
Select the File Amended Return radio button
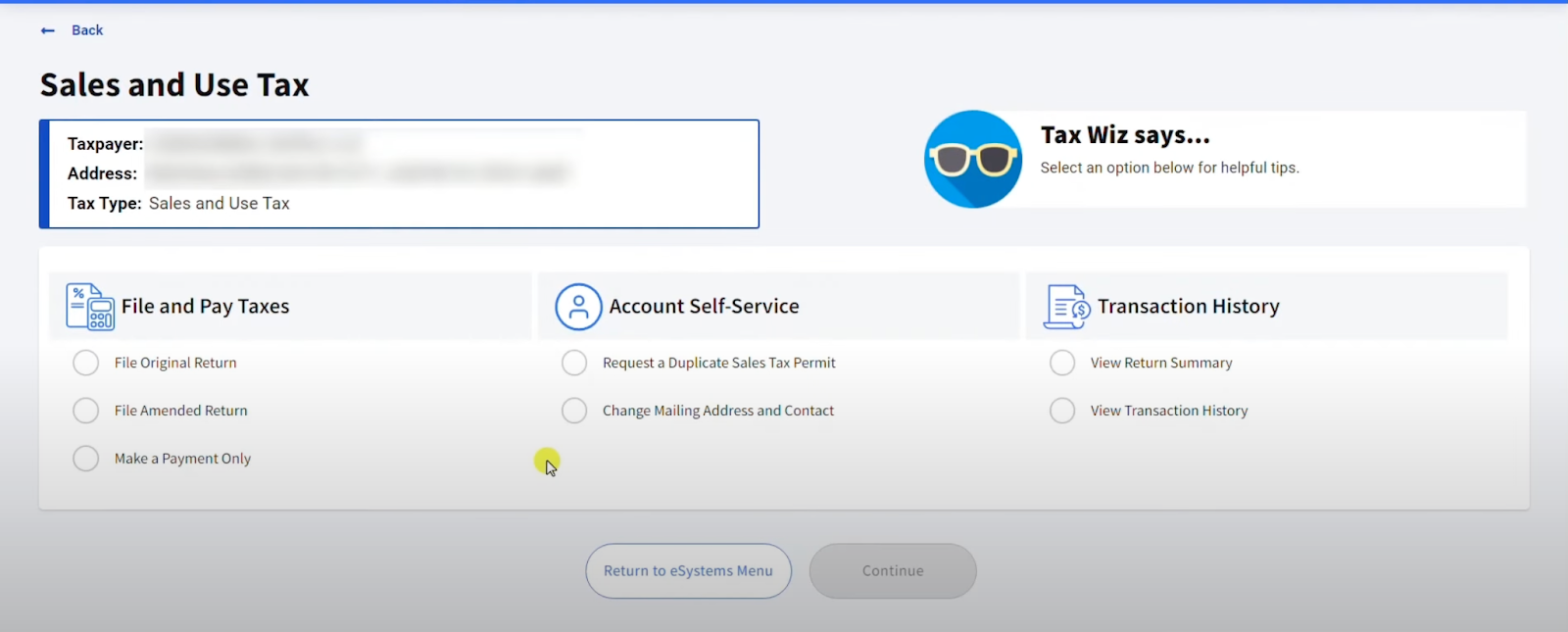(86, 411)
